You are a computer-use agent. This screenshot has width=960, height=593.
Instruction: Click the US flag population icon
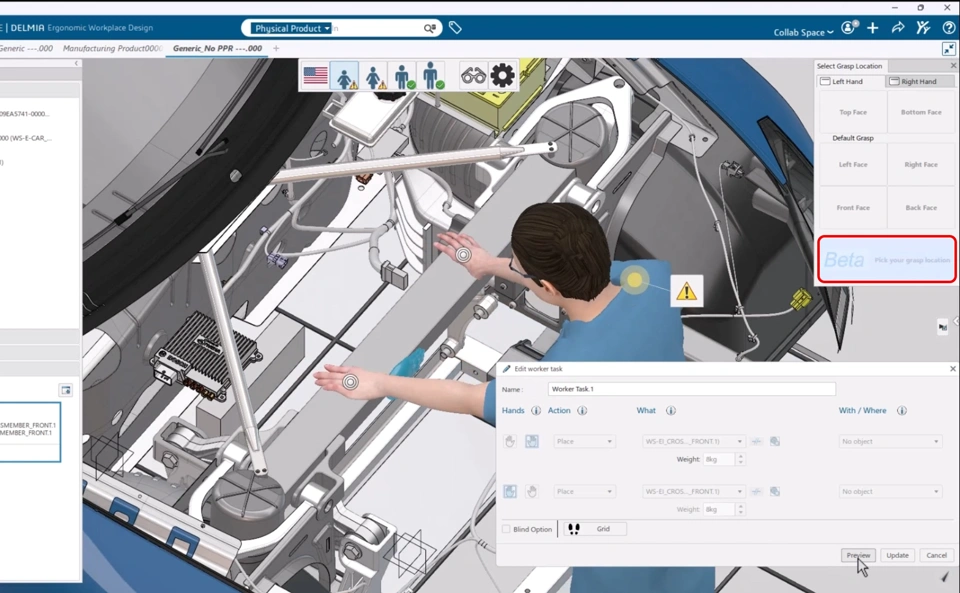pyautogui.click(x=315, y=76)
